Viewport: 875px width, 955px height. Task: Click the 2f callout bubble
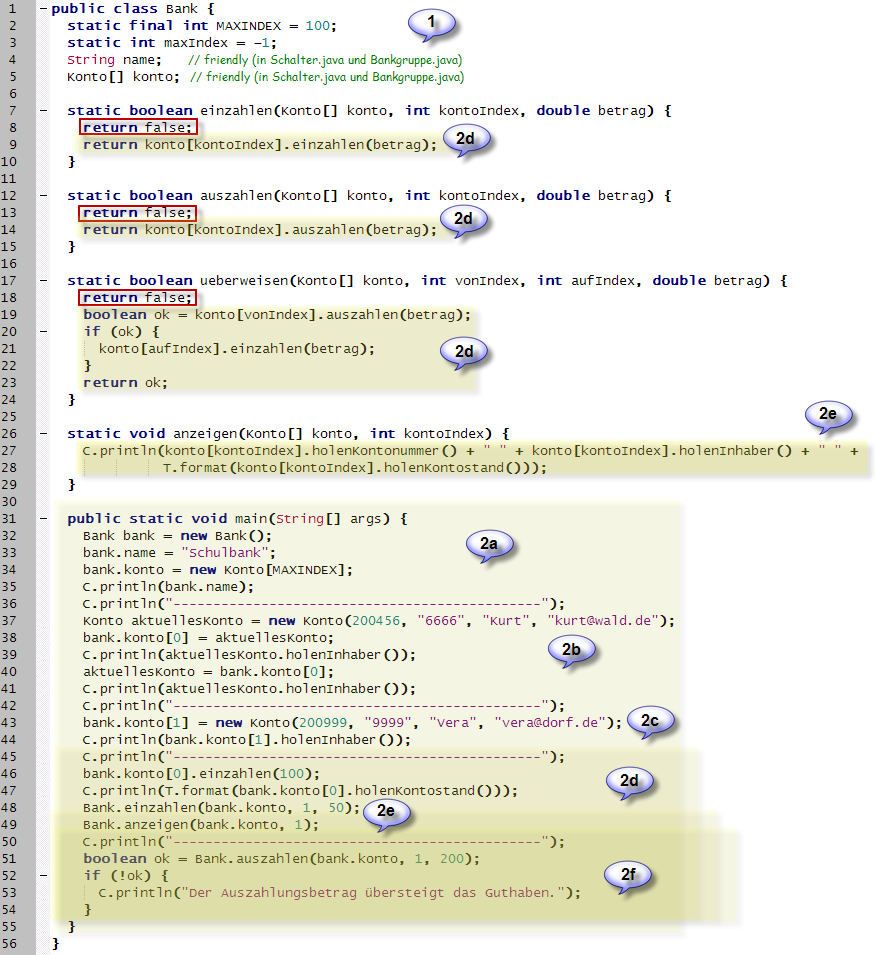click(x=627, y=876)
